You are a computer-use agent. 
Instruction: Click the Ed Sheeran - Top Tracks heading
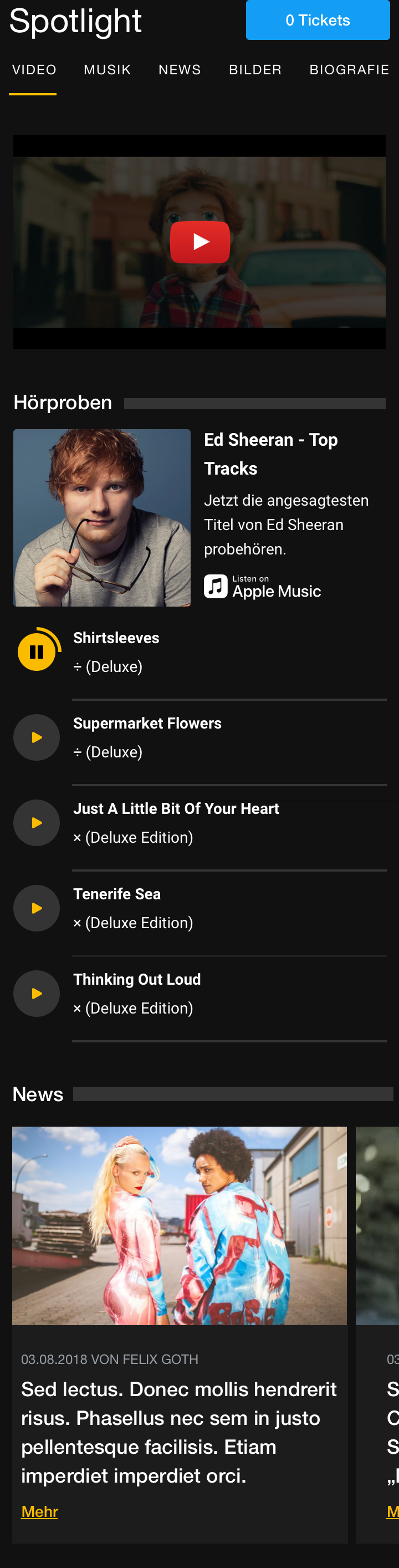point(270,454)
